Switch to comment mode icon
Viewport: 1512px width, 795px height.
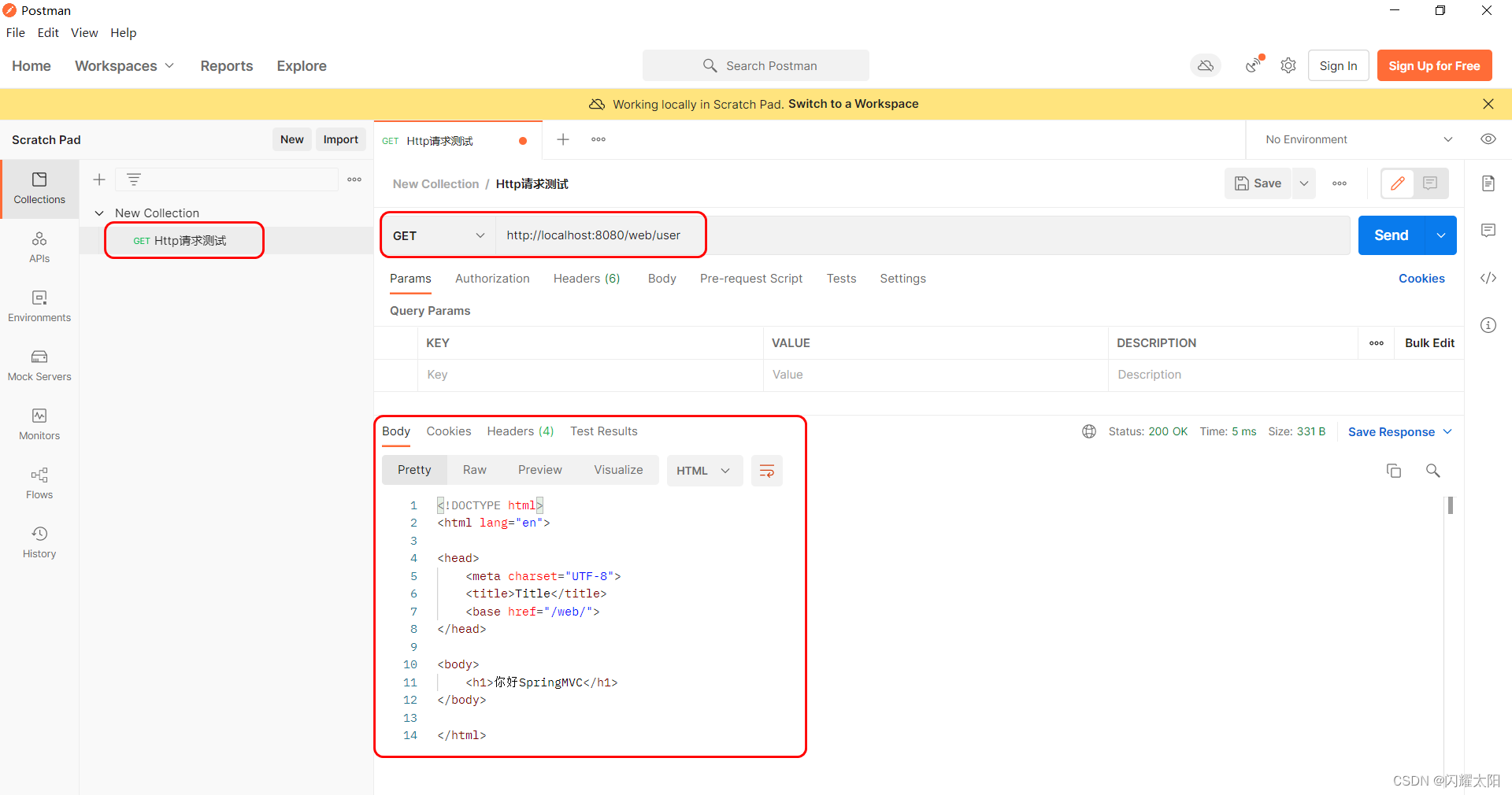pos(1431,183)
